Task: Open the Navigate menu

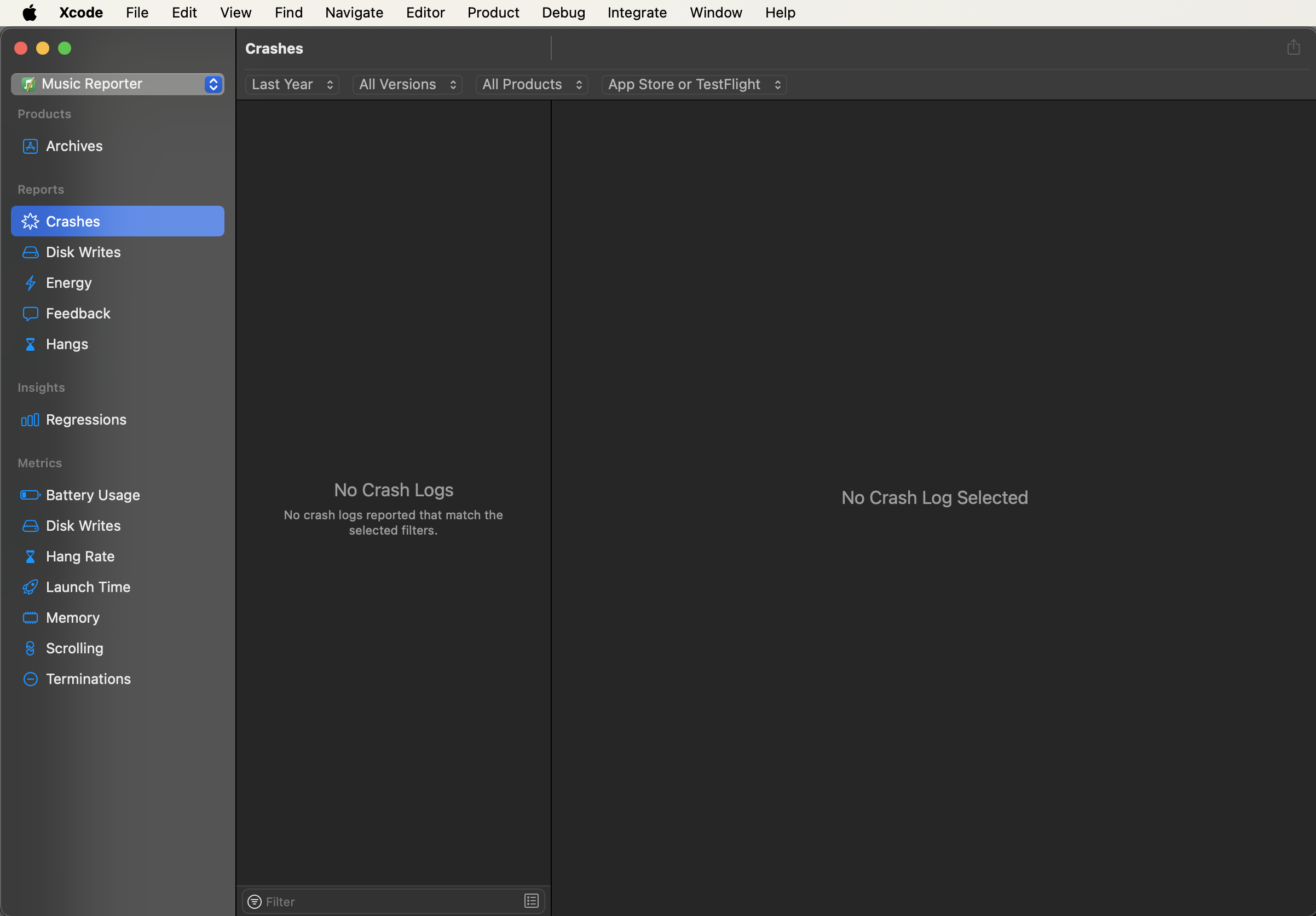Action: click(354, 13)
